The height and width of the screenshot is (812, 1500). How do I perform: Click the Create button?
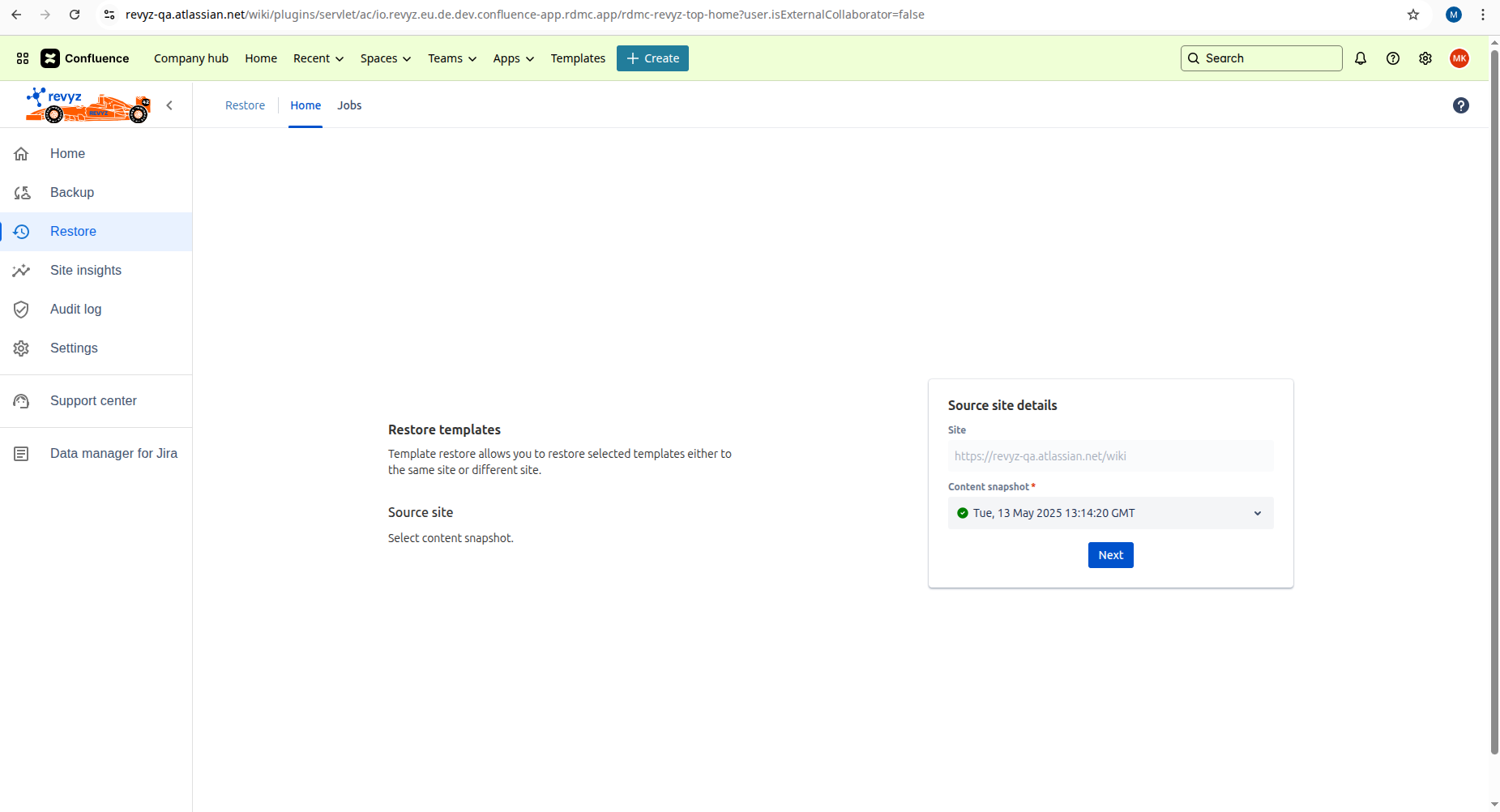[652, 58]
